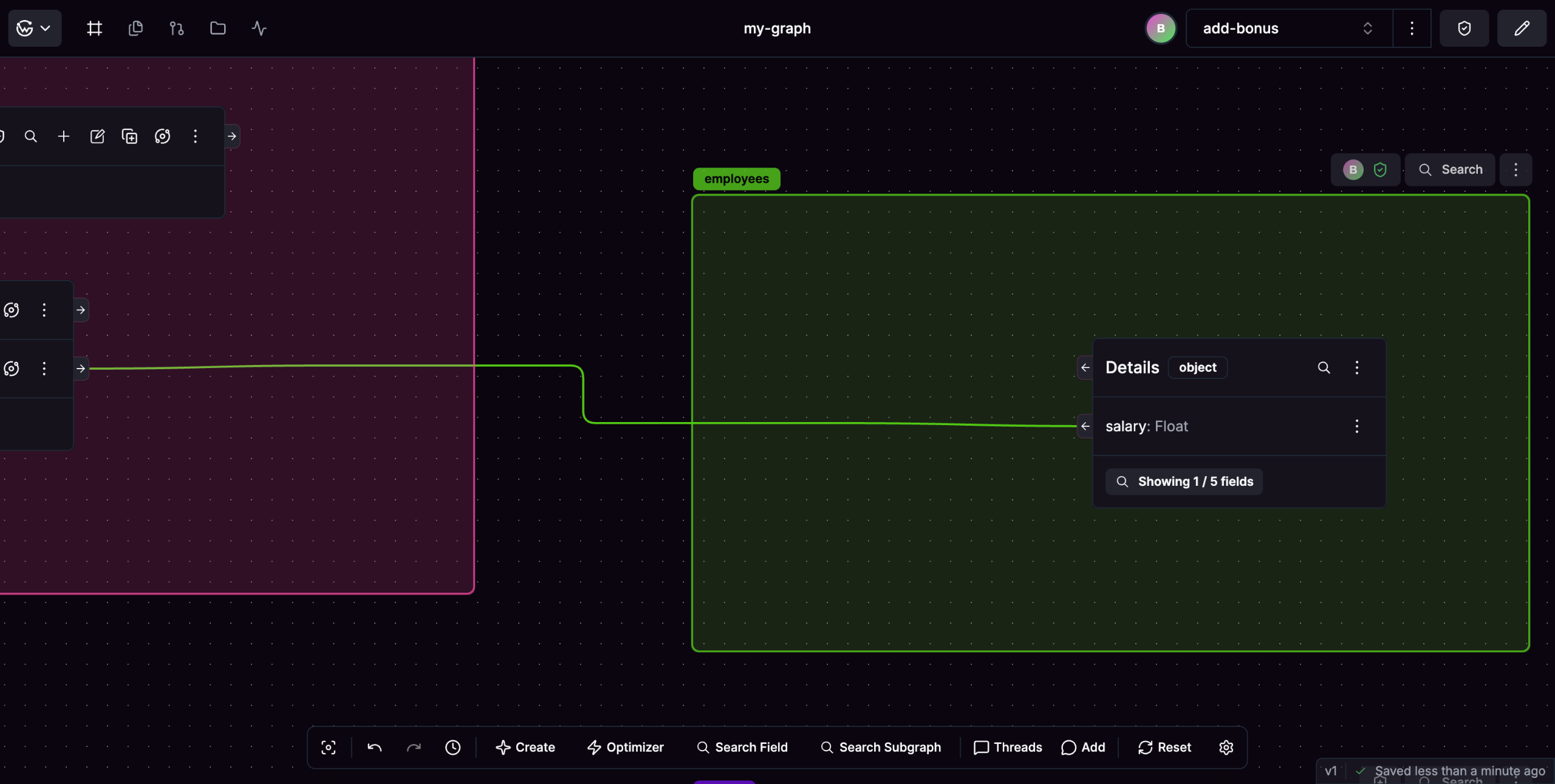Click search icon in Details node
This screenshot has width=1555, height=784.
(1324, 367)
